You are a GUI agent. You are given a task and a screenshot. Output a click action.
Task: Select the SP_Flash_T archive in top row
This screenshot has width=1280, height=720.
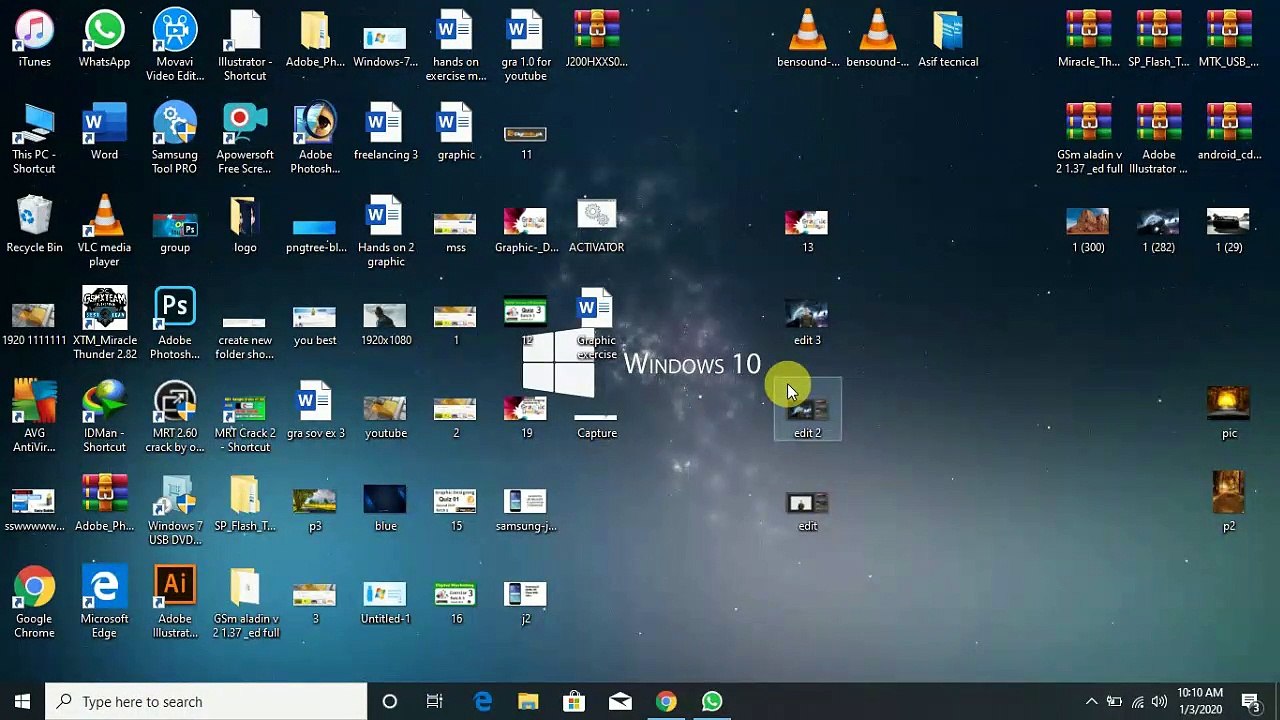(1159, 39)
